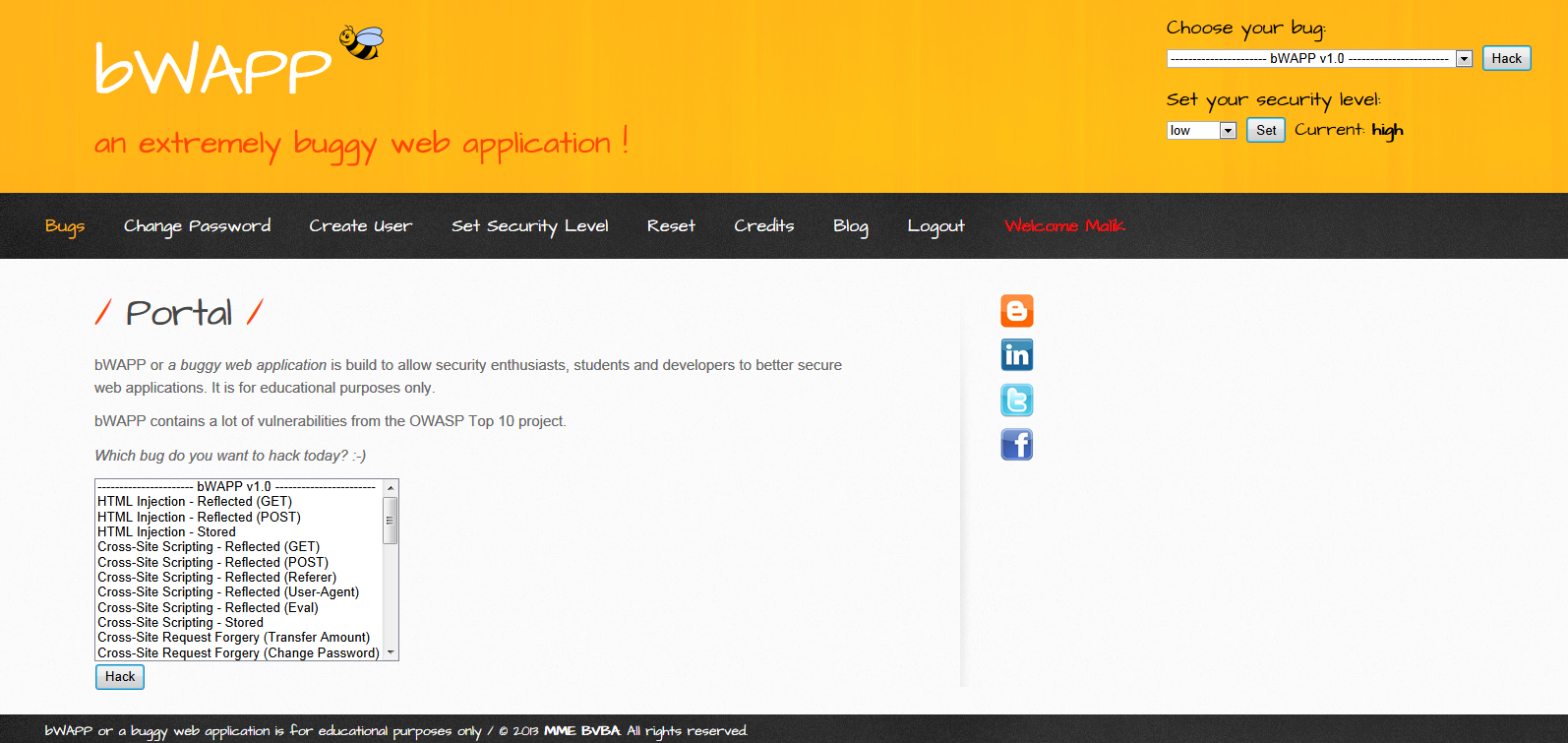Image resolution: width=1568 pixels, height=743 pixels.
Task: Choose Cross-Site Request Forgery (Change Password)
Action: tap(239, 653)
